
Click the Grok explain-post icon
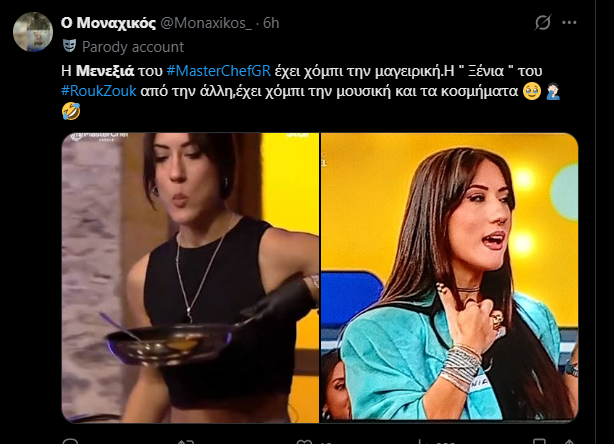pyautogui.click(x=543, y=22)
